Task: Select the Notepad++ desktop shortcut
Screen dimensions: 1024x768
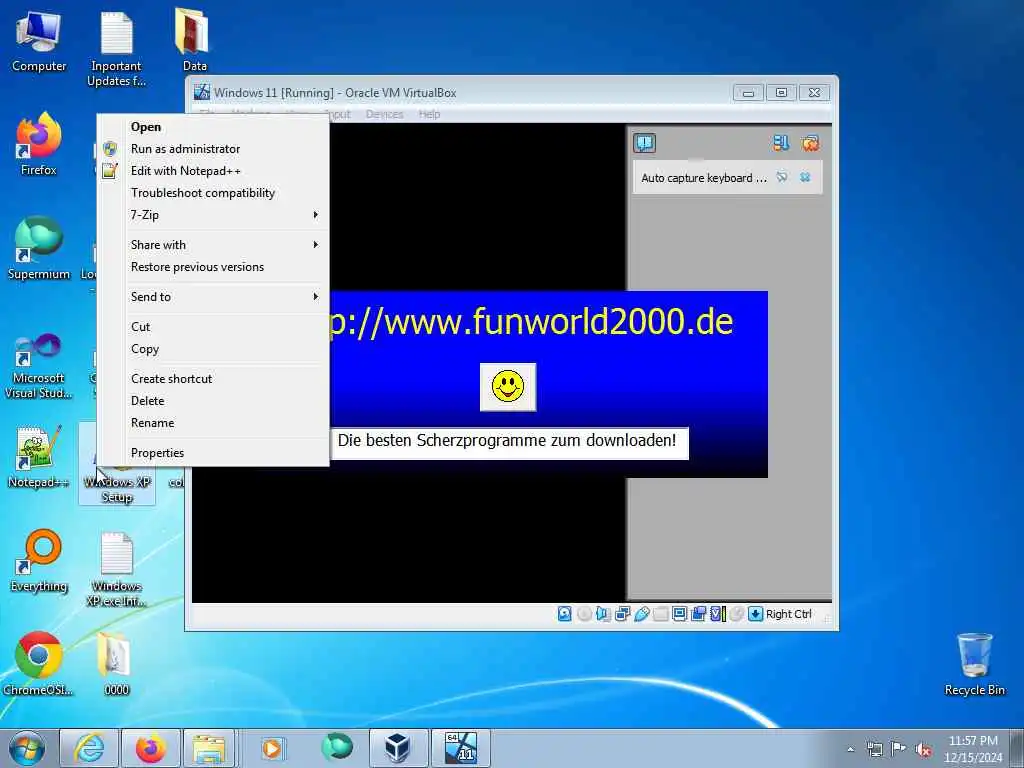Action: pos(39,457)
